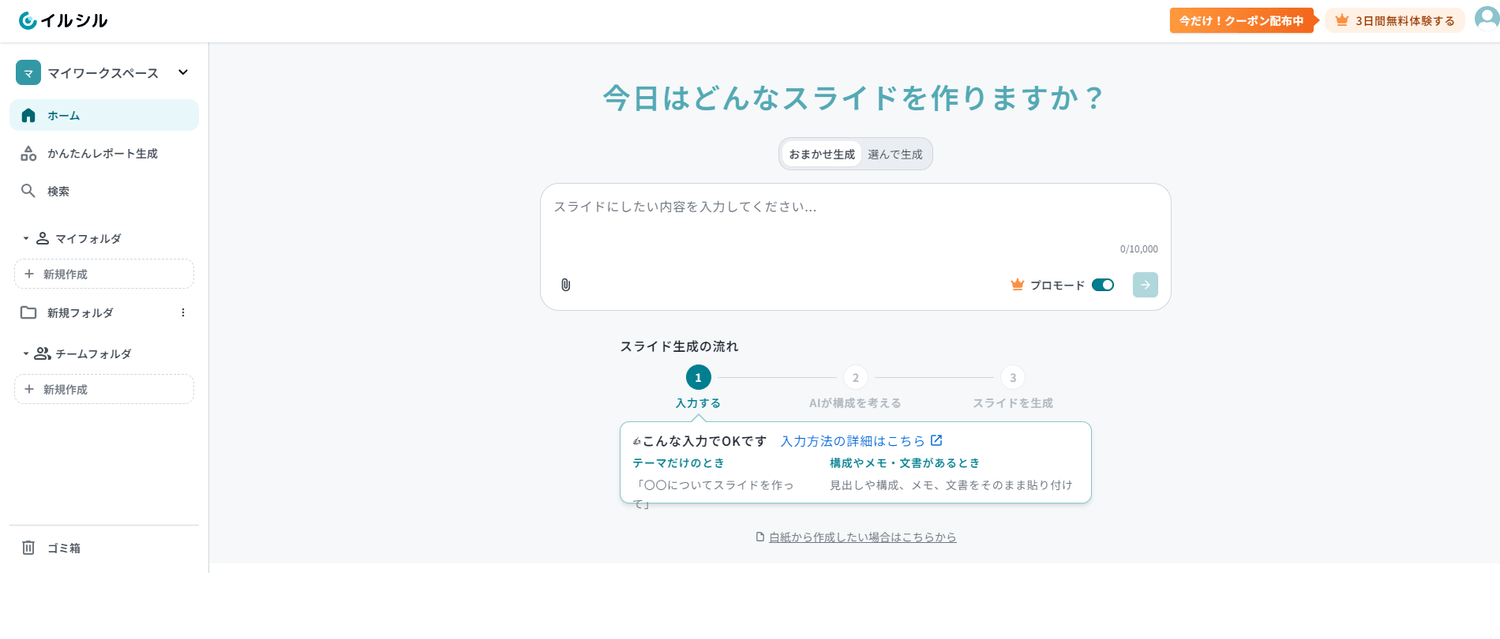Click the people icon of チームフォルダ

tap(42, 353)
